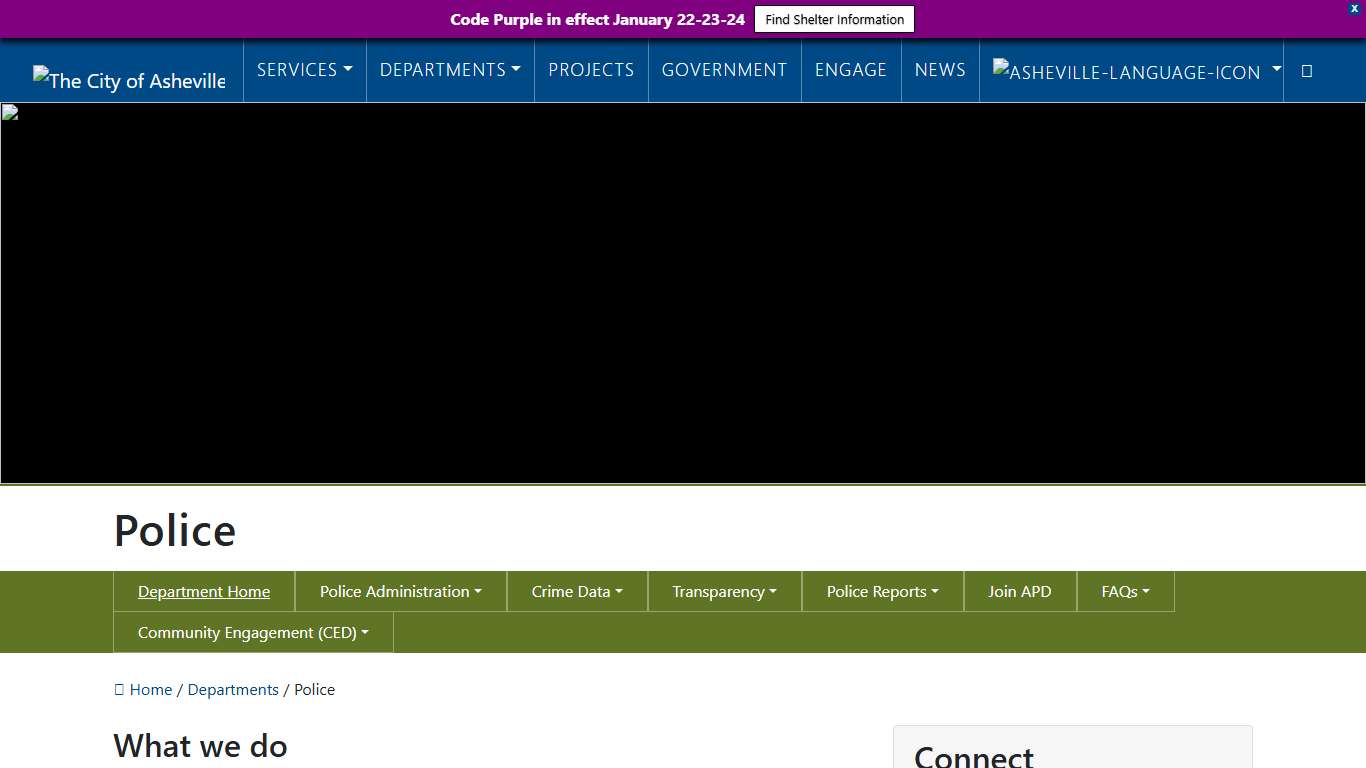Open Police Reports dropdown
The width and height of the screenshot is (1366, 768).
coord(882,591)
